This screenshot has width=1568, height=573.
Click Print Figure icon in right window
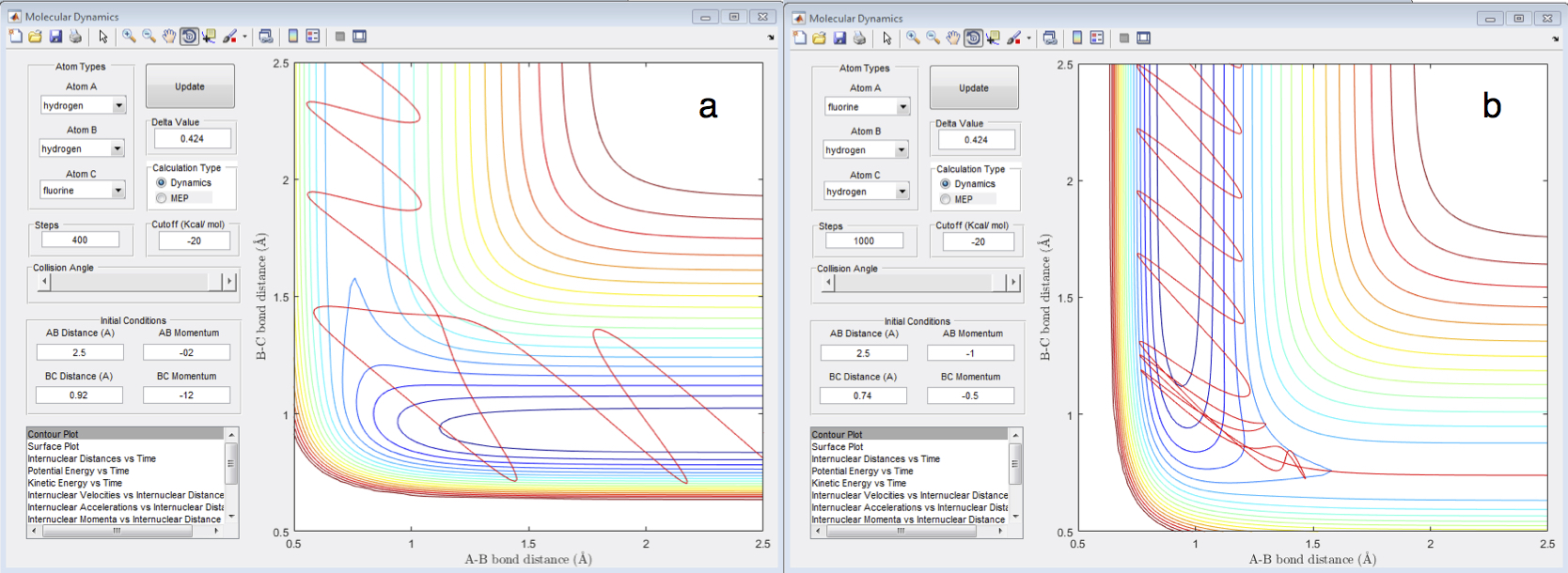click(x=859, y=39)
